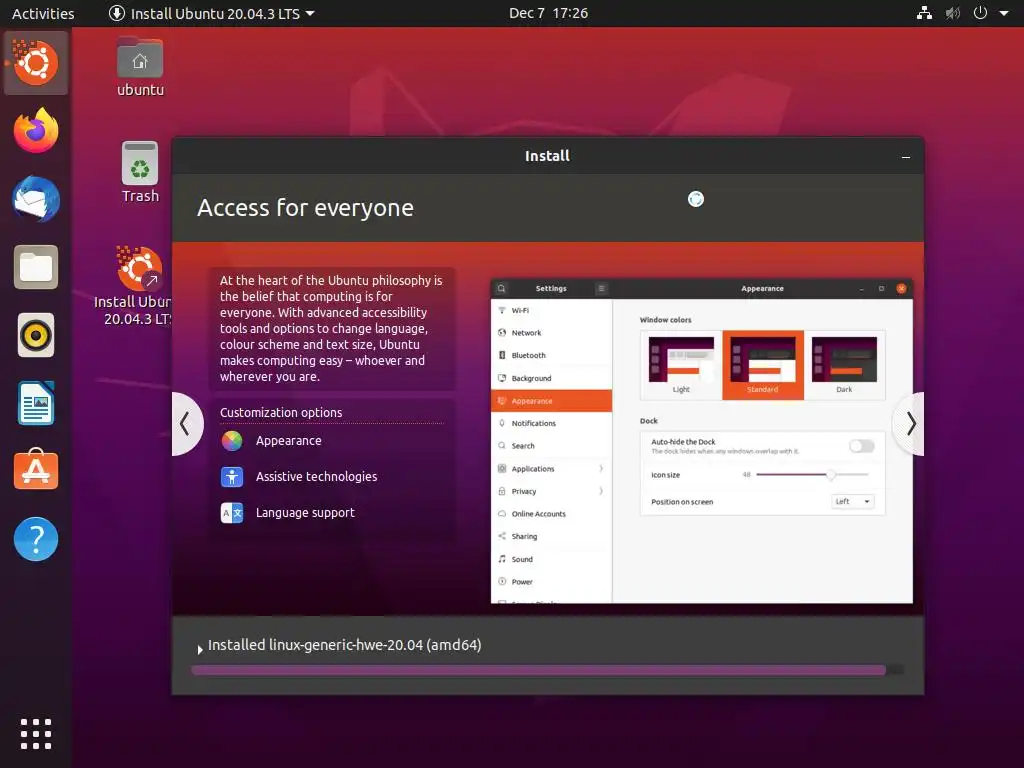This screenshot has height=768, width=1024.
Task: Select Sharing in Settings sidebar
Action: point(551,536)
